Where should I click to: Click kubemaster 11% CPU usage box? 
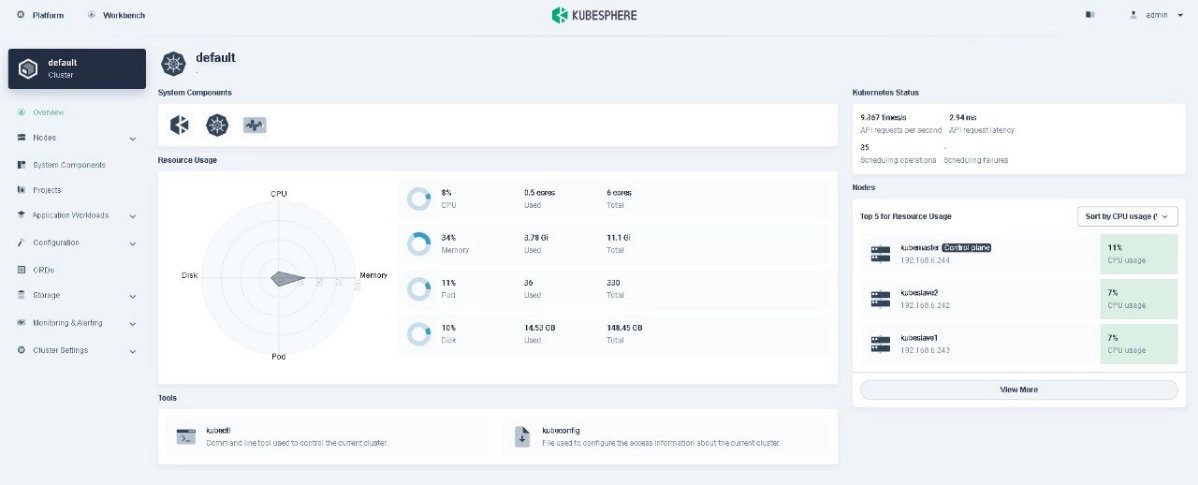1138,254
